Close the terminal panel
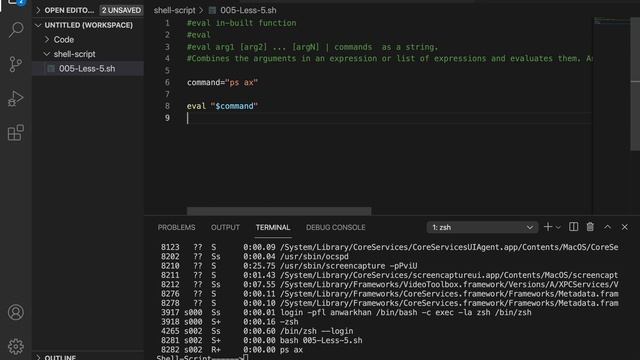Screen dimensions: 640x360 624,227
